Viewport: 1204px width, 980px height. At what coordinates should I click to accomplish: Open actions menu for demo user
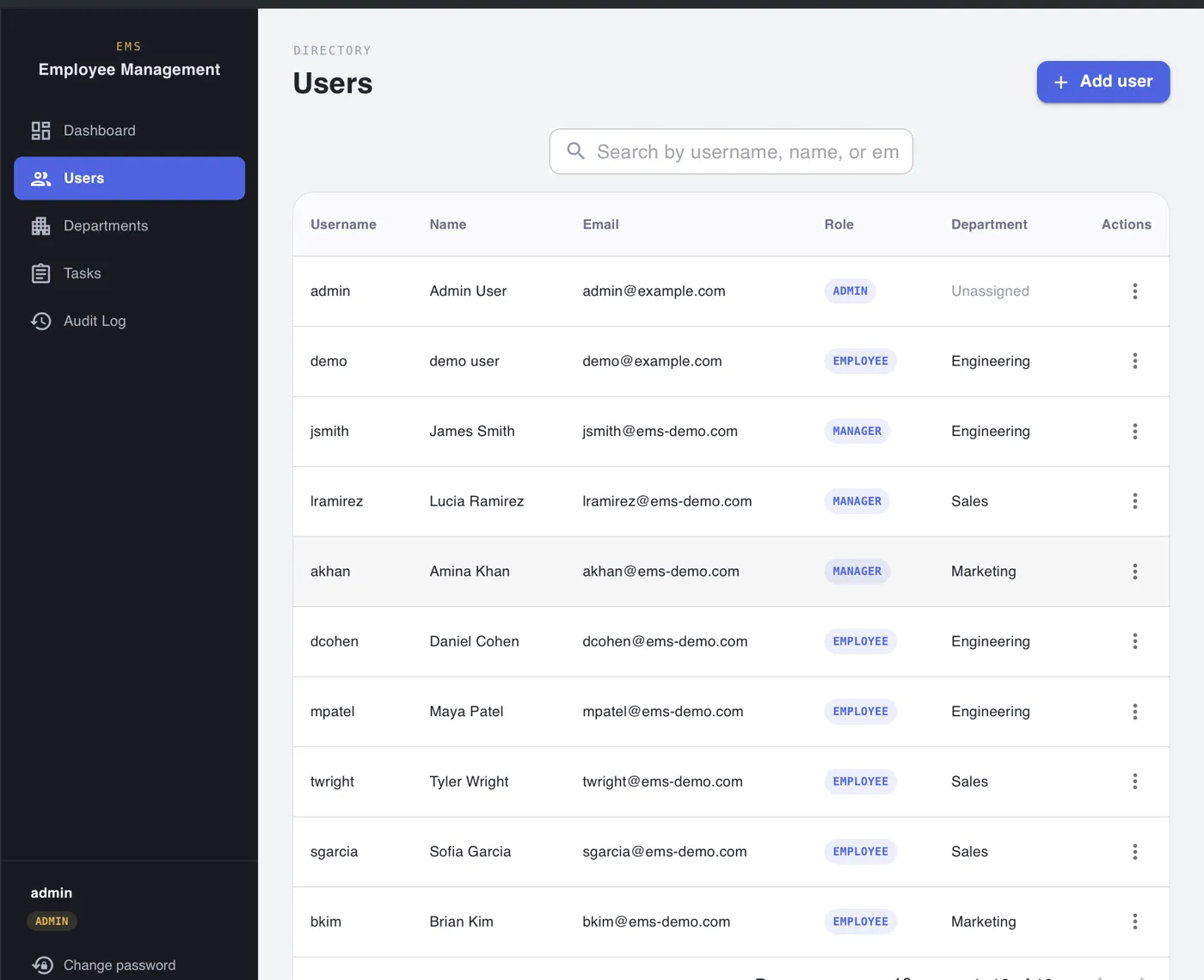[1134, 361]
